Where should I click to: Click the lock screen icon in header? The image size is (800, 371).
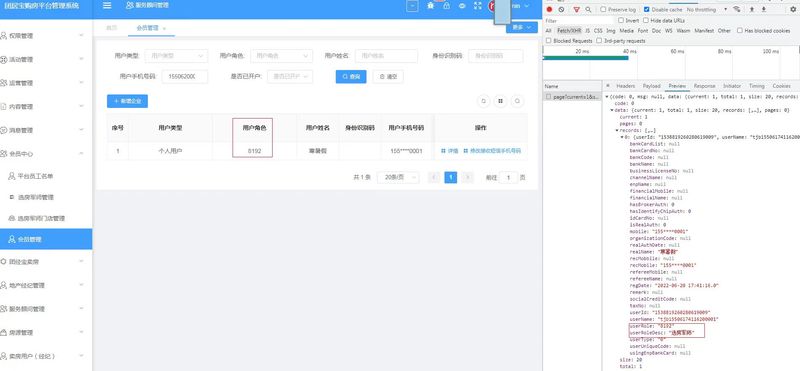446,6
